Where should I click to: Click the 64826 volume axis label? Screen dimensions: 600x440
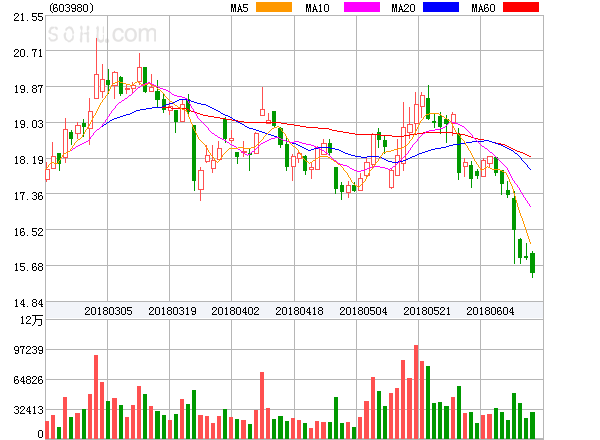click(28, 380)
